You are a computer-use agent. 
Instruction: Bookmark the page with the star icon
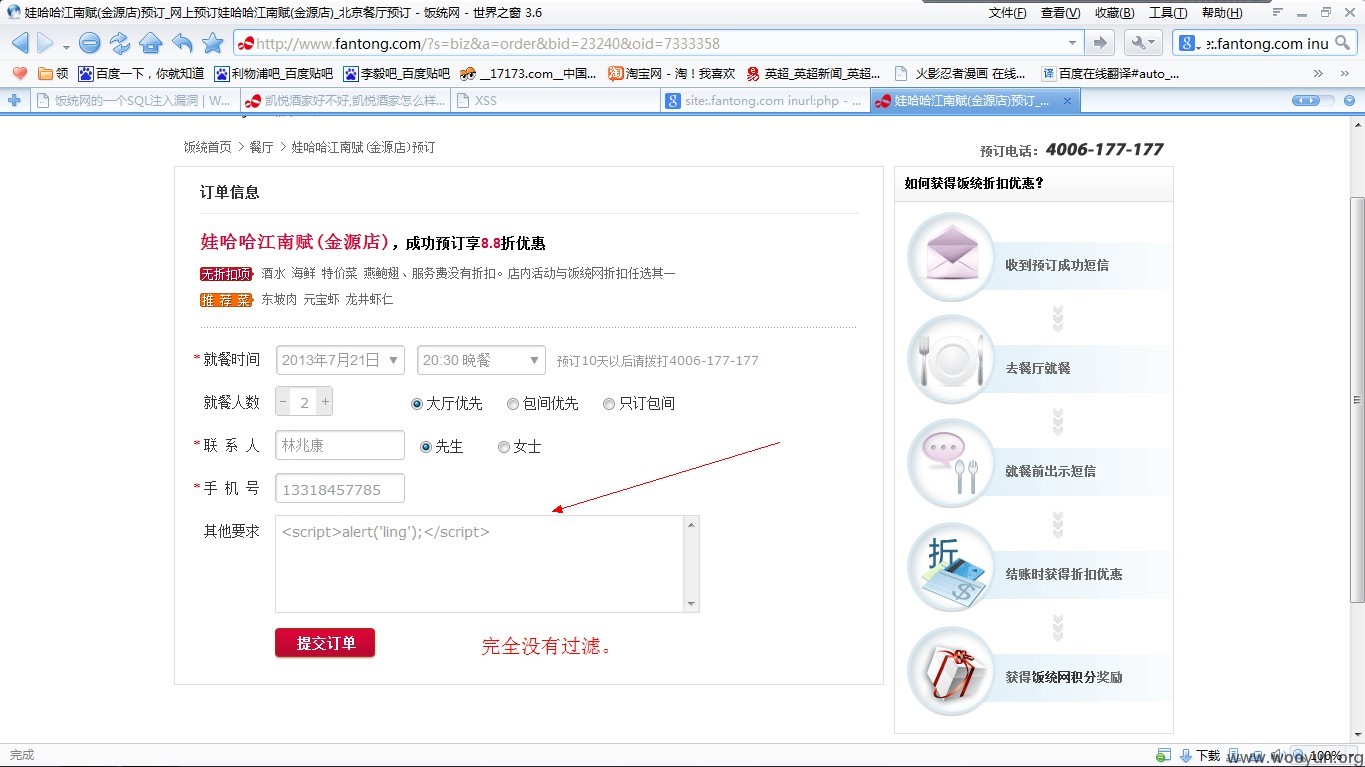click(x=213, y=43)
